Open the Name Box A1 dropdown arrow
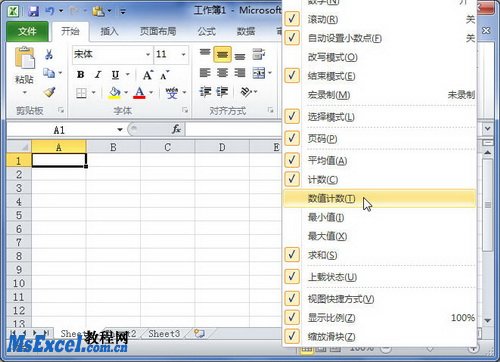 click(120, 130)
